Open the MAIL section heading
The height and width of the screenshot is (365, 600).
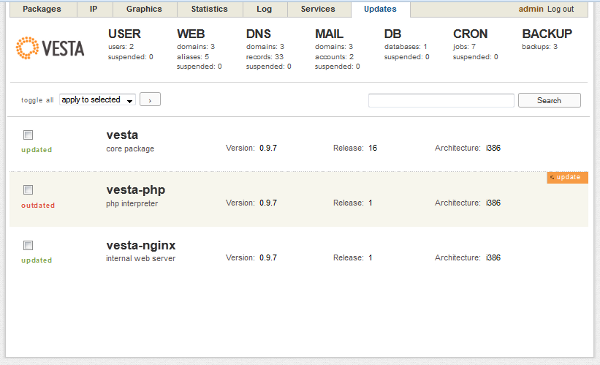pyautogui.click(x=329, y=34)
